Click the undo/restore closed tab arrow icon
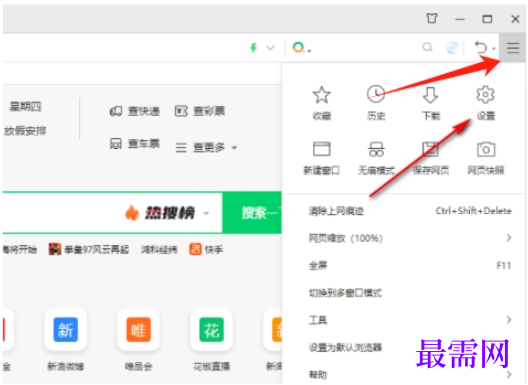The height and width of the screenshot is (385, 528). tap(481, 47)
